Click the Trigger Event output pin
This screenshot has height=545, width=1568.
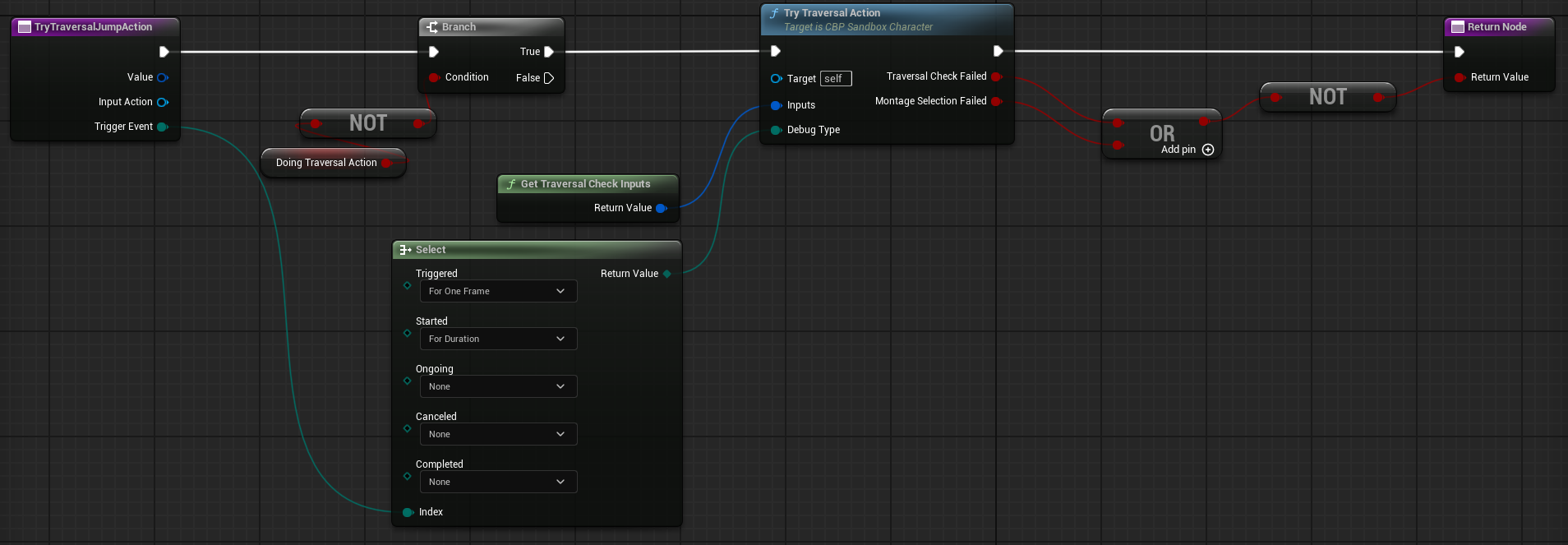click(162, 127)
